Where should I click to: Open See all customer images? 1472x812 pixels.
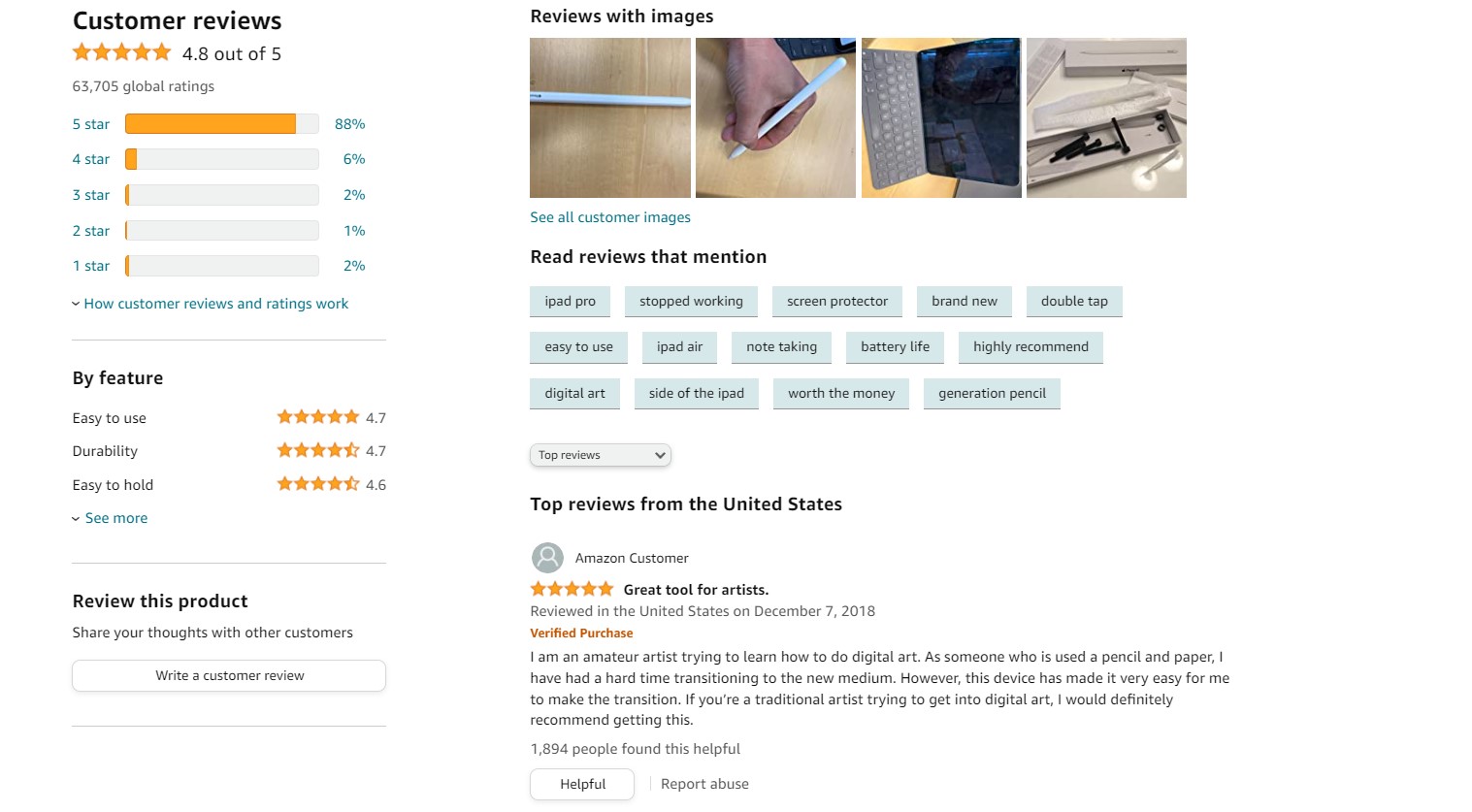point(609,216)
